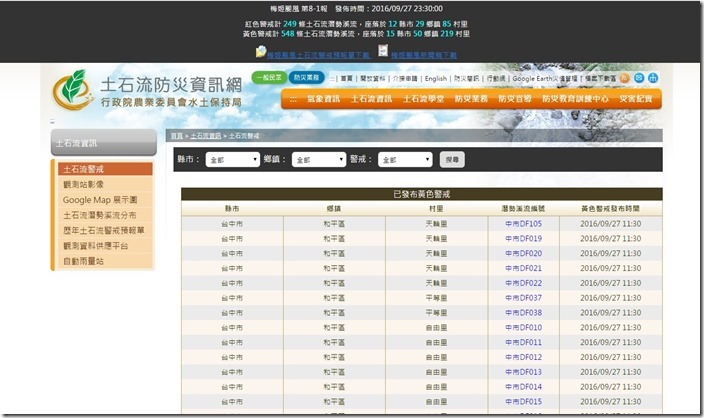Screen dimensions: 704x418
Task: Click the sitemap icon in top bar
Action: (653, 78)
